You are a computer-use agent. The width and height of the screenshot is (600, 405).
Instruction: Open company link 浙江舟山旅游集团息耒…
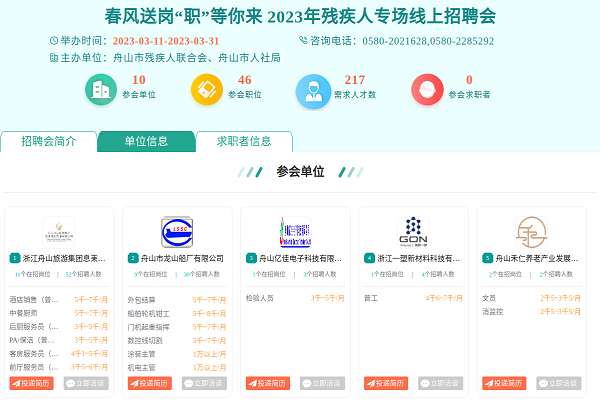point(64,258)
